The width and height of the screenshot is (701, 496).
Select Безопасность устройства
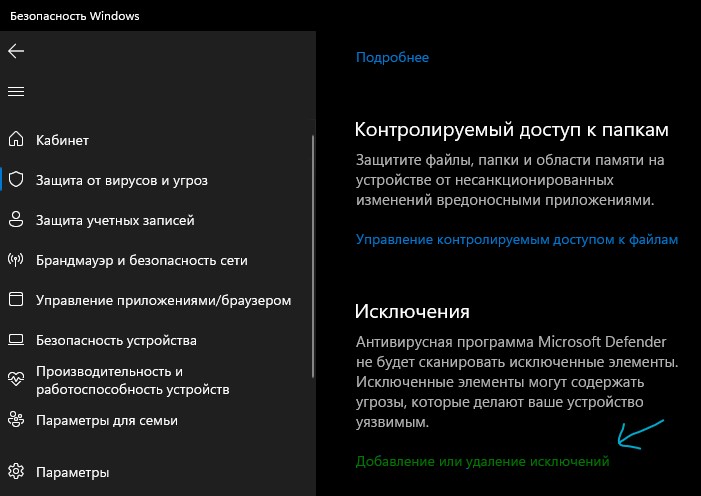click(116, 340)
